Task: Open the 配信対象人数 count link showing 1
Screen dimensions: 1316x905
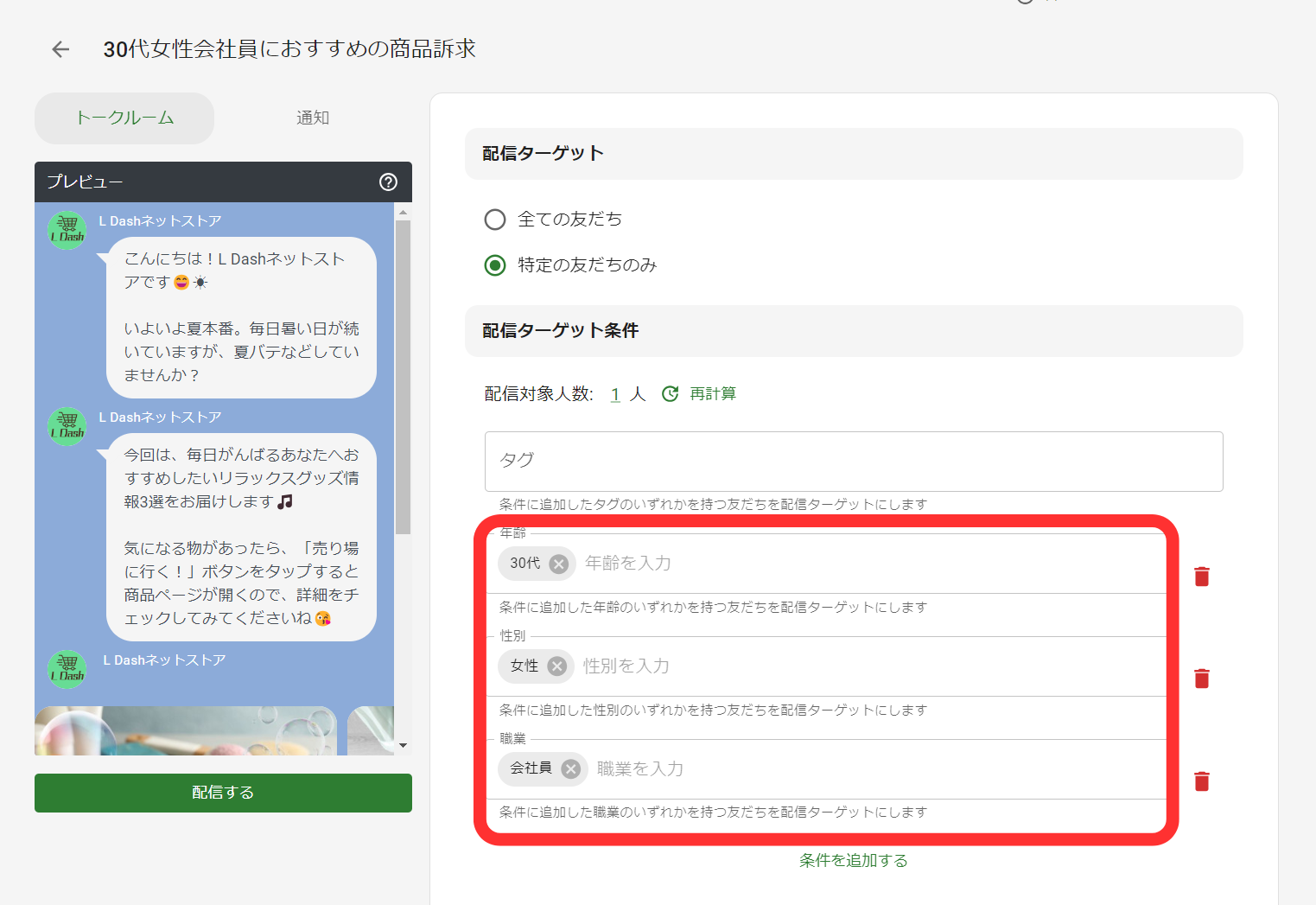Action: [x=615, y=393]
